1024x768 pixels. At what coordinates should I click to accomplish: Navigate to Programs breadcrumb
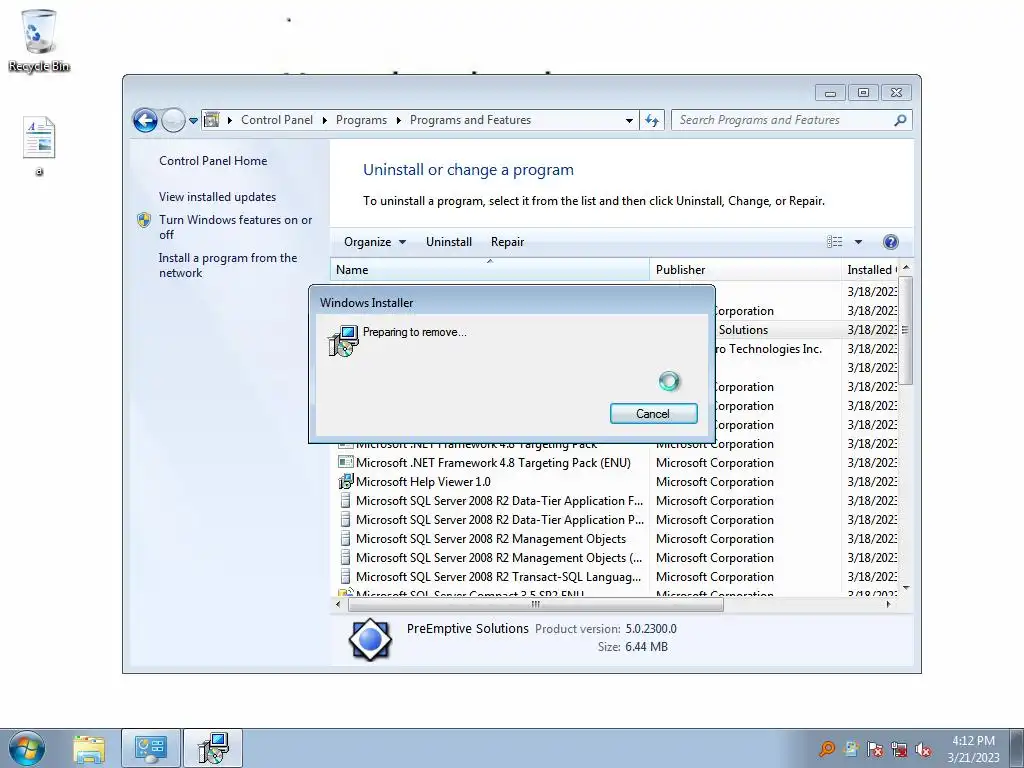(x=361, y=120)
